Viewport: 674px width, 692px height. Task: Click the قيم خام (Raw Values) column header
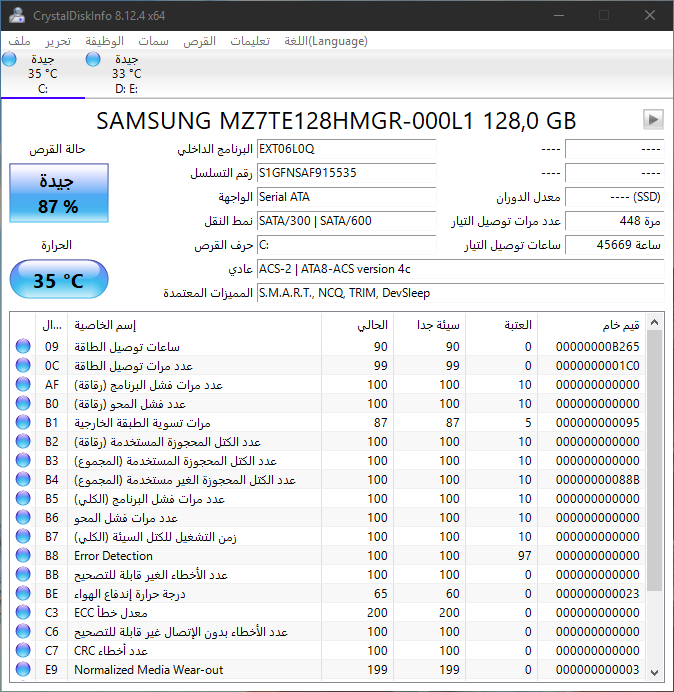(x=591, y=325)
